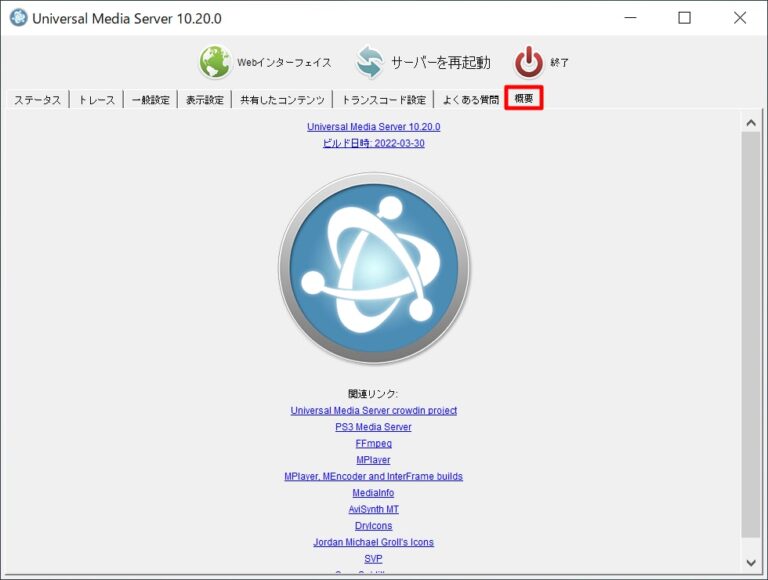Click the restart server arrows icon

369,62
